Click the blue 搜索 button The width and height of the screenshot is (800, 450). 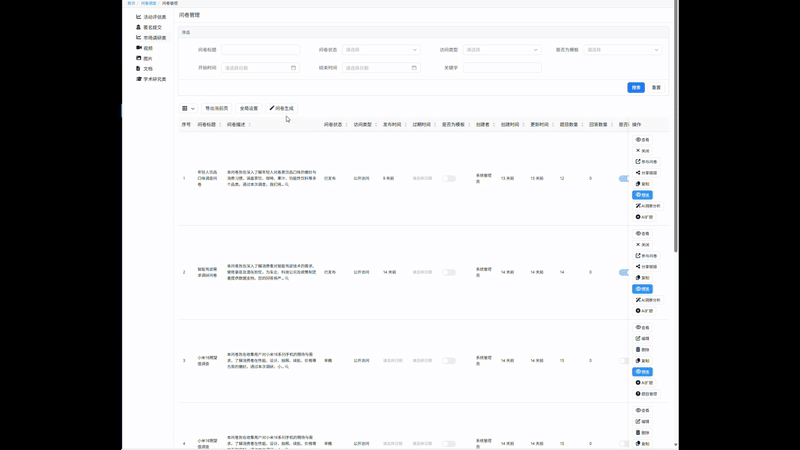point(636,87)
